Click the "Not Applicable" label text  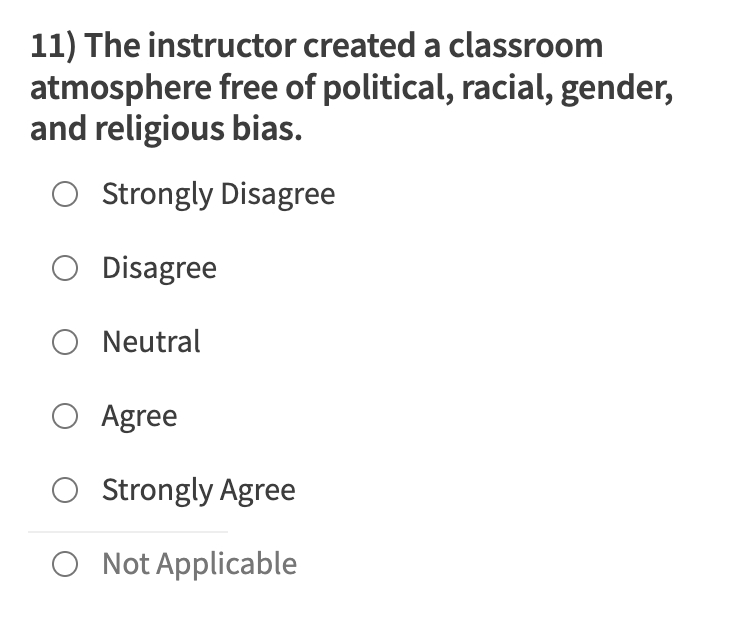(199, 564)
